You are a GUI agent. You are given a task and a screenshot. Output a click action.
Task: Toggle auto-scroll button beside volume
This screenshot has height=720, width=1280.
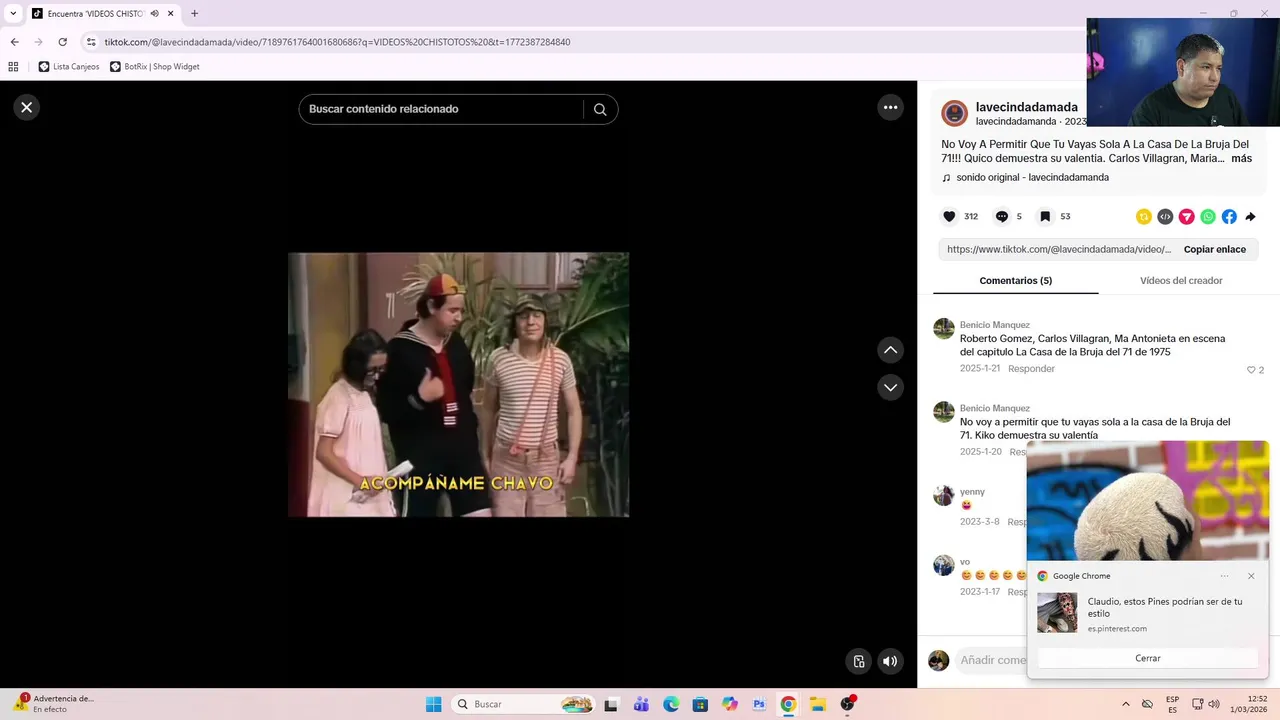click(858, 661)
